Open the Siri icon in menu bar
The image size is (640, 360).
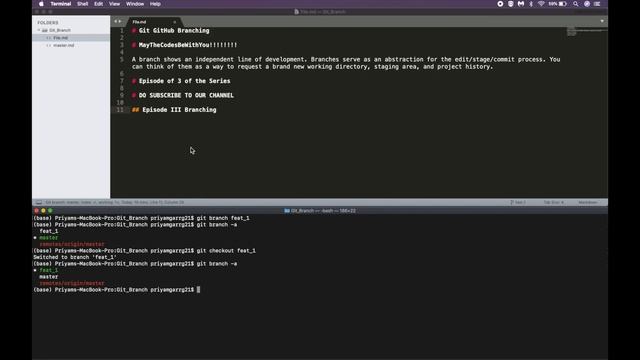(587, 4)
